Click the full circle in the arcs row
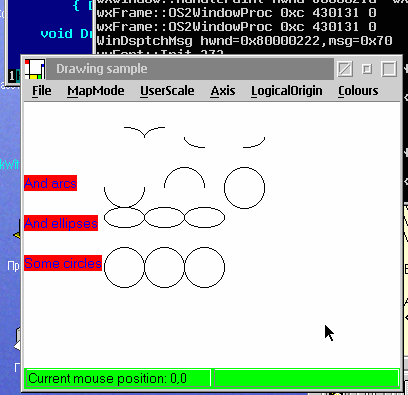 pyautogui.click(x=244, y=188)
